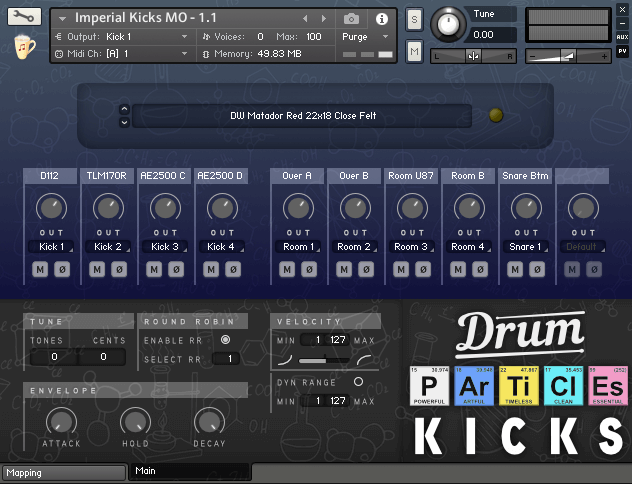
Task: Click the PV button
Action: pos(622,52)
